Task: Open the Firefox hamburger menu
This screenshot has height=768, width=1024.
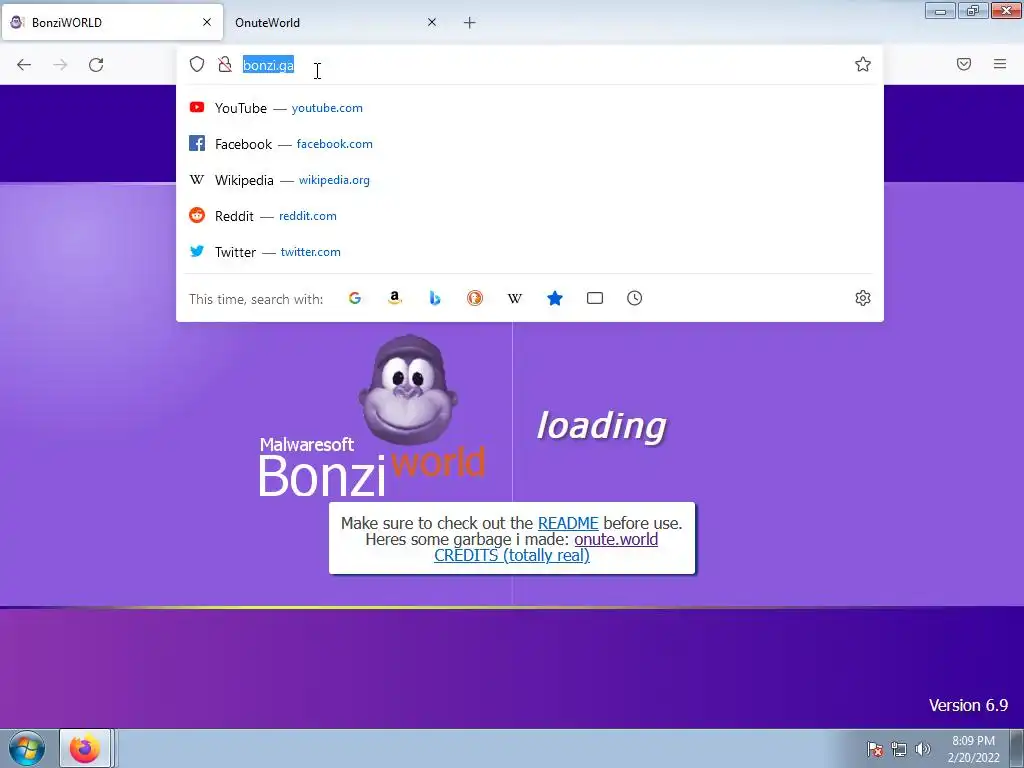Action: [1000, 64]
